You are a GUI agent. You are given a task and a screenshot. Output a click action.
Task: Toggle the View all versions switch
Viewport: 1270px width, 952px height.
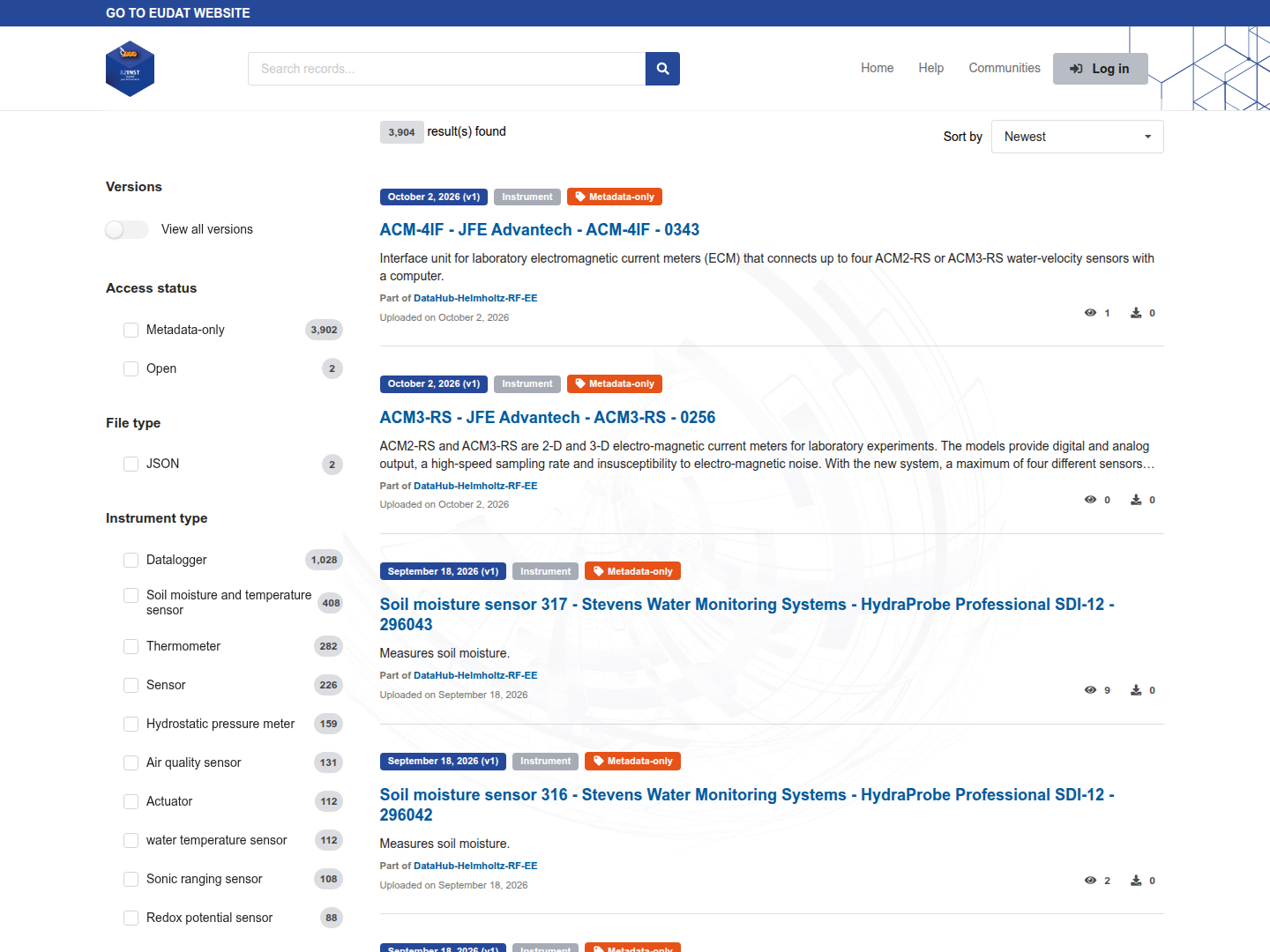click(127, 229)
